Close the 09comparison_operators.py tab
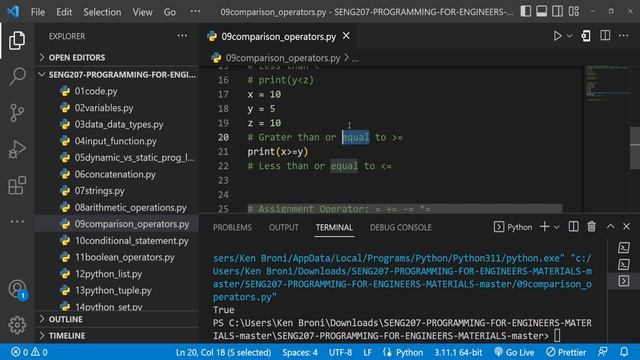 (346, 36)
